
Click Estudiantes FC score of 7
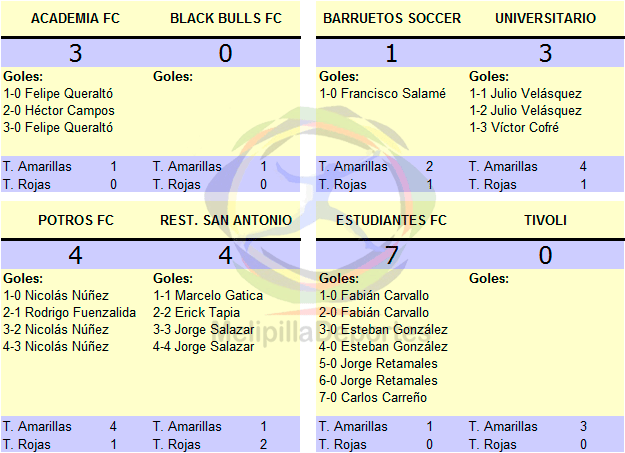coord(392,255)
